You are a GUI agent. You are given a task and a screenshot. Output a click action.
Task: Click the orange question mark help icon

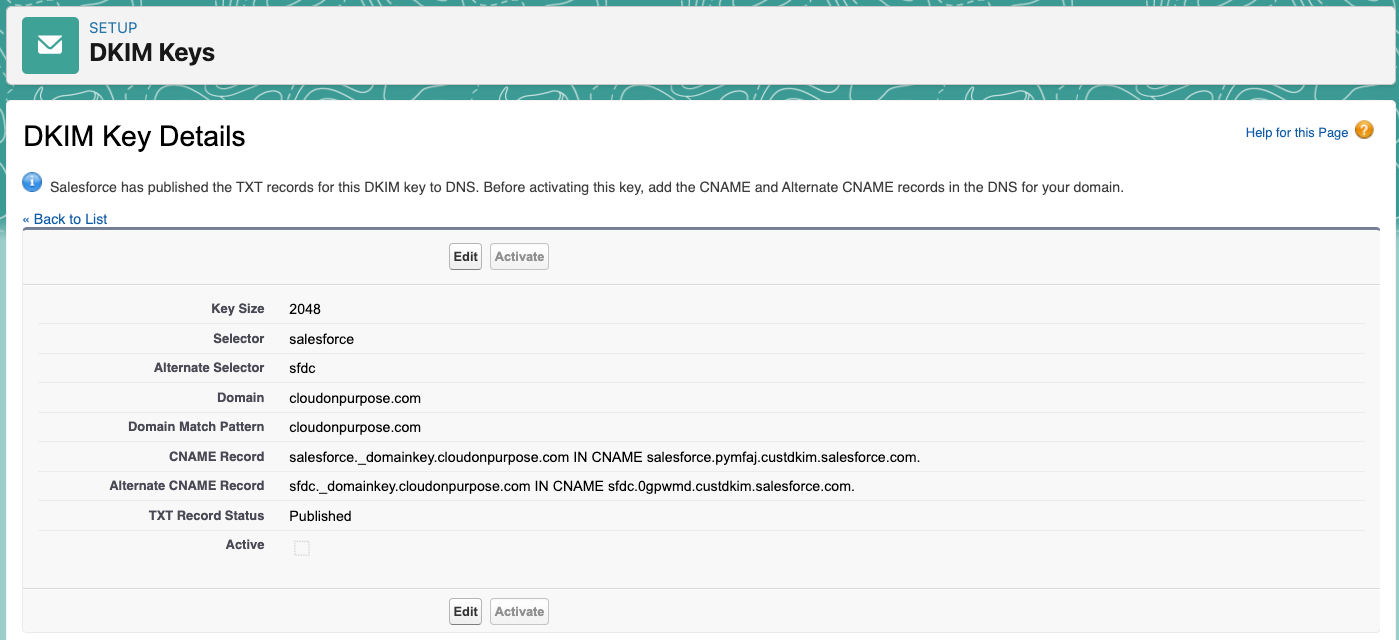(1364, 130)
